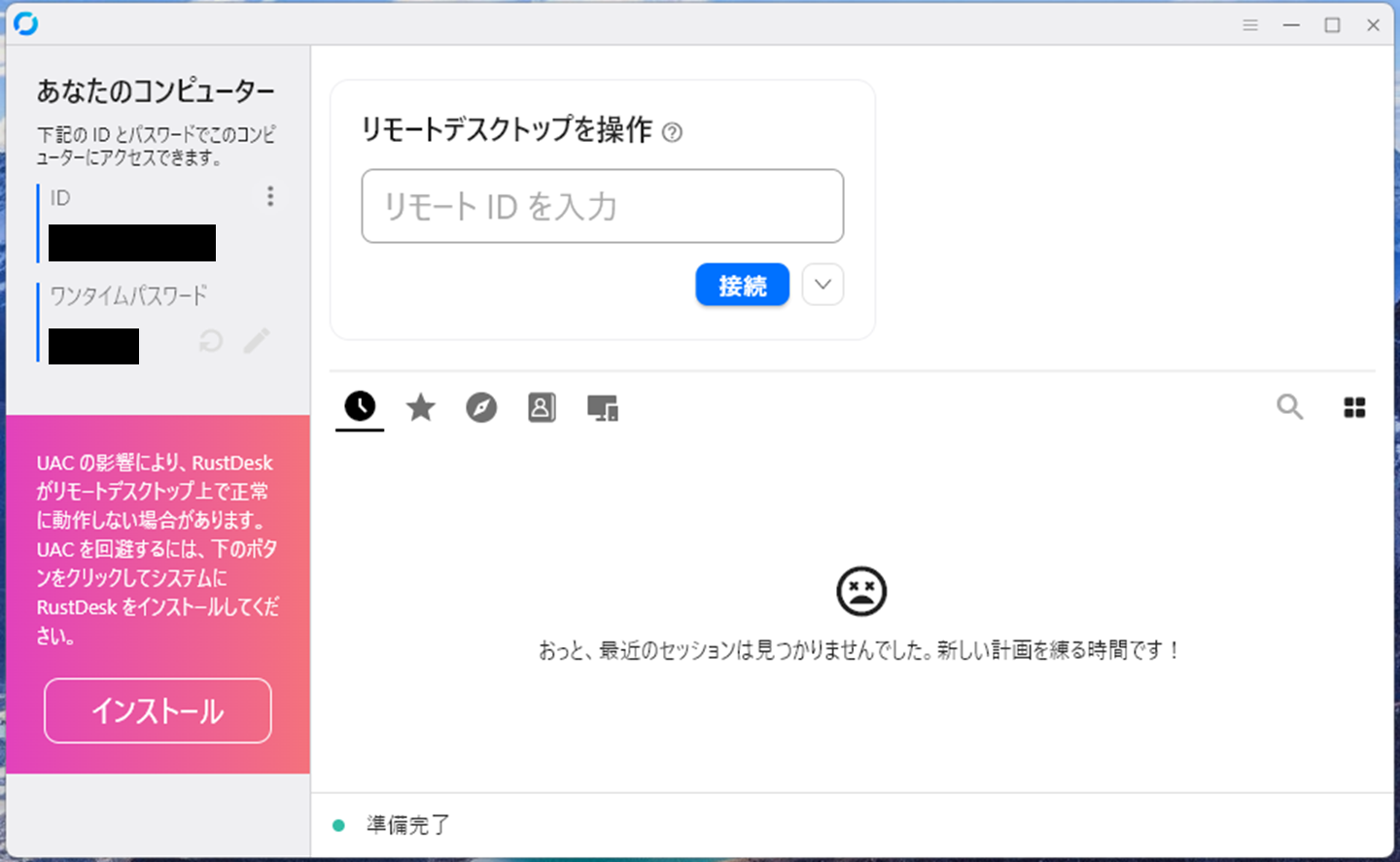Image resolution: width=1400 pixels, height=862 pixels.
Task: Expand the connect options dropdown arrow
Action: (822, 285)
